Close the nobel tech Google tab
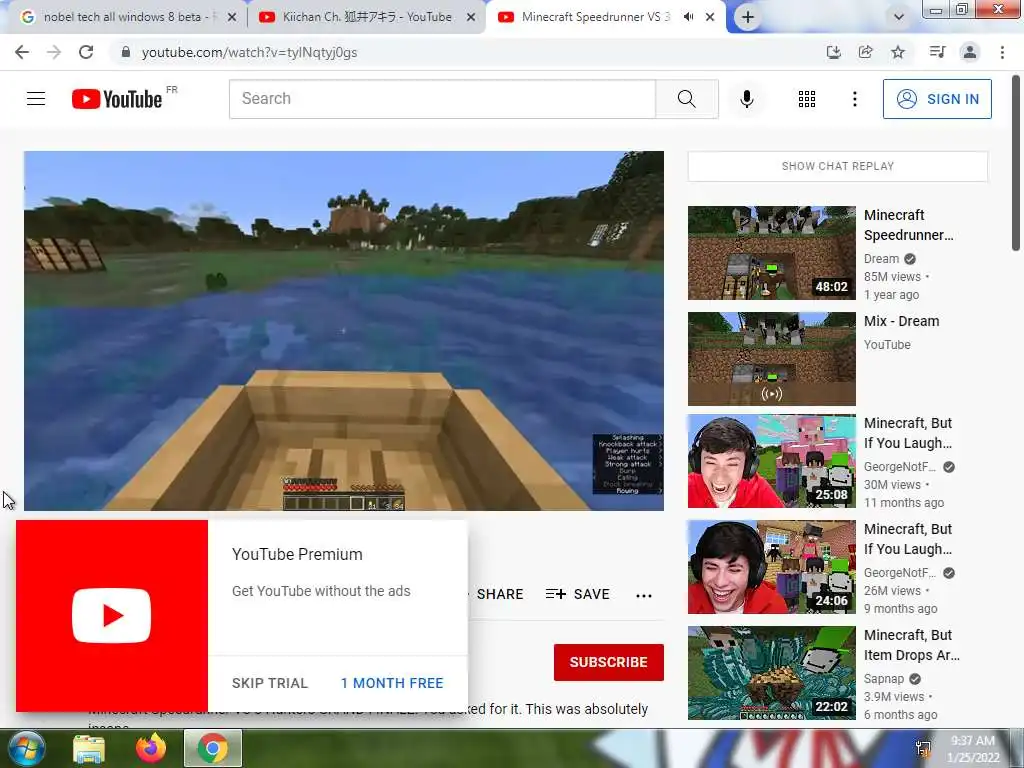The image size is (1024, 768). click(x=232, y=18)
